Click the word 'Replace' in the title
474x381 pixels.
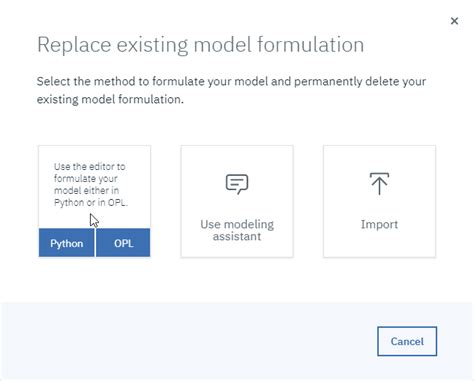click(74, 45)
